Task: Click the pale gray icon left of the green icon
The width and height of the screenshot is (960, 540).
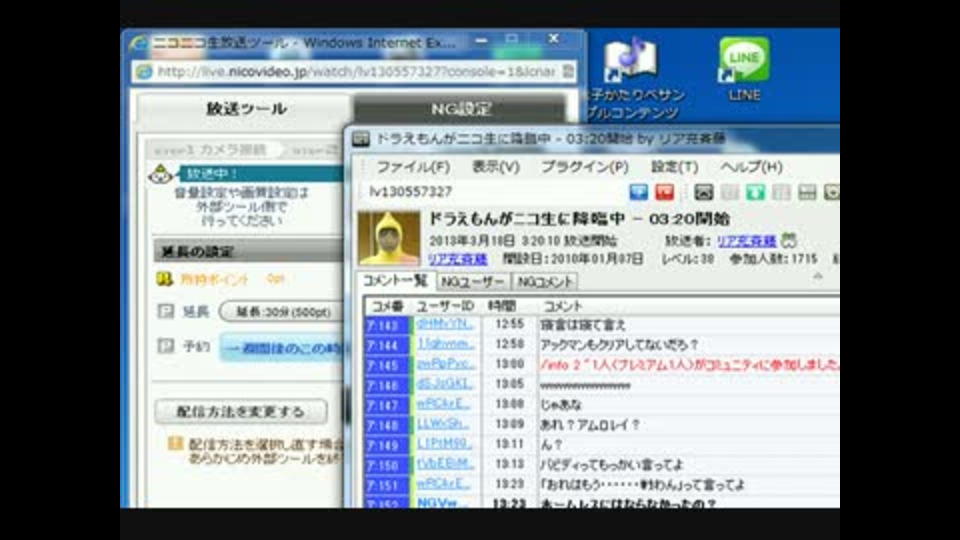Action: [729, 192]
